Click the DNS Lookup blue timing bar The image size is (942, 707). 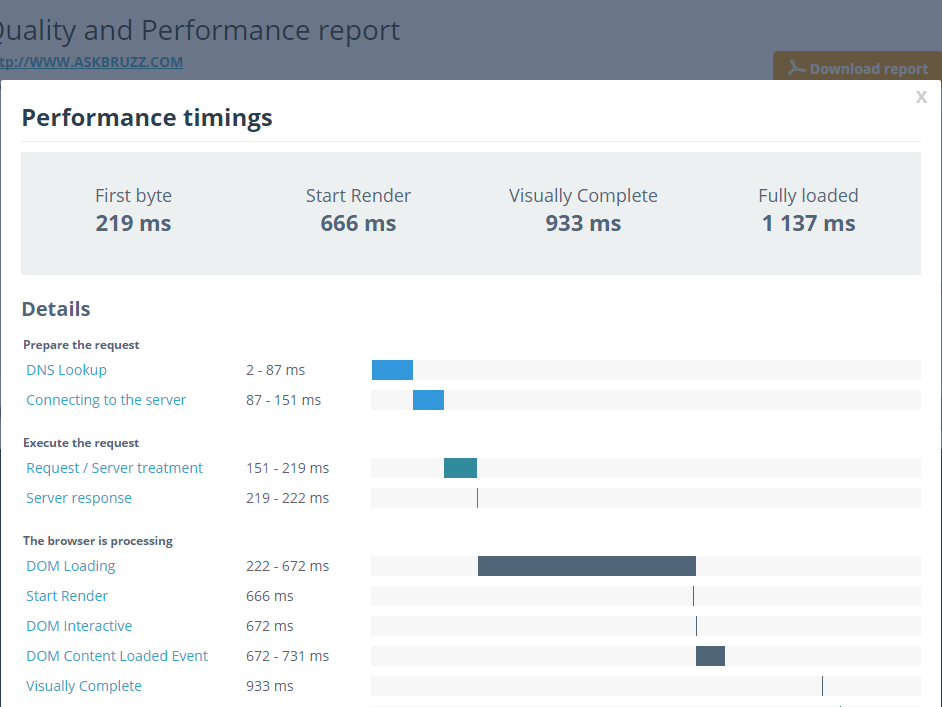392,370
